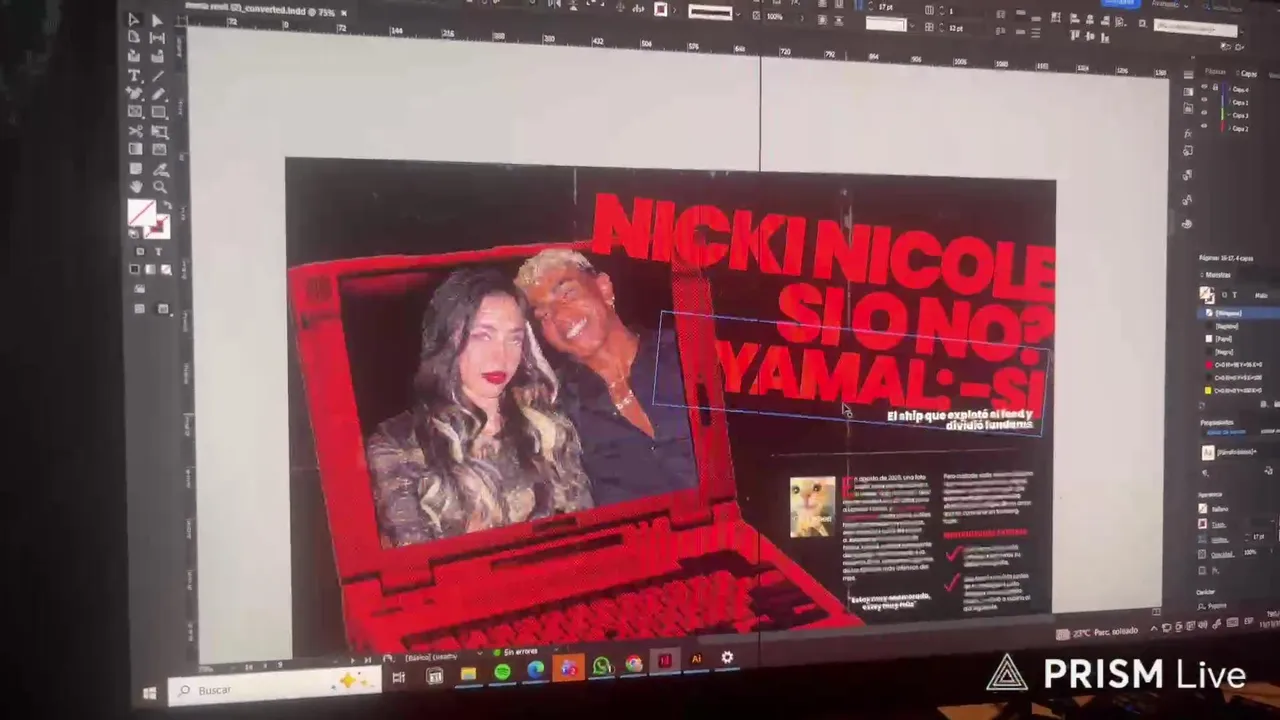The image size is (1280, 720).
Task: Pick the Pencil tool
Action: click(x=157, y=94)
